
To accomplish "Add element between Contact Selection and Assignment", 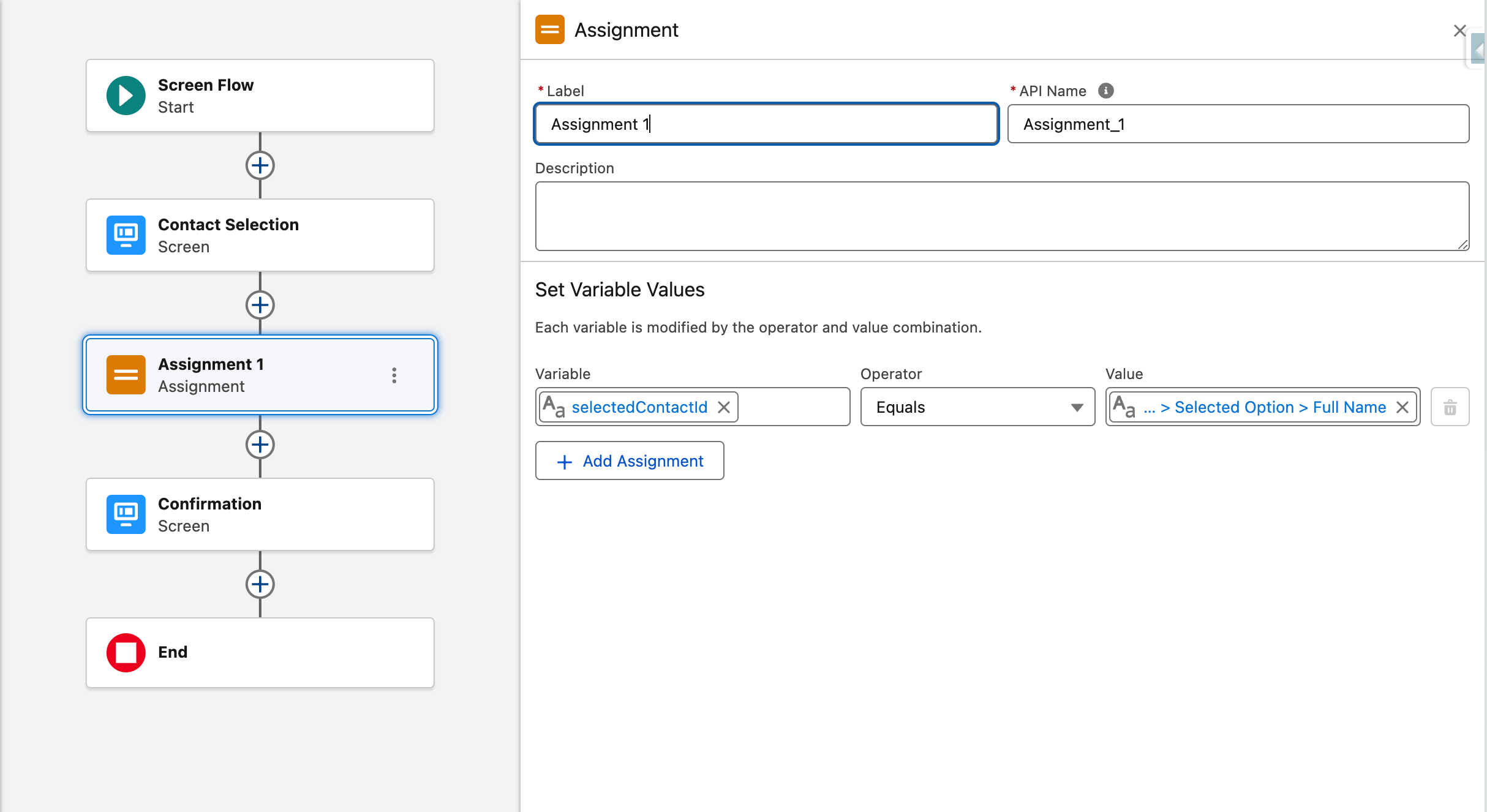I will pos(260,305).
